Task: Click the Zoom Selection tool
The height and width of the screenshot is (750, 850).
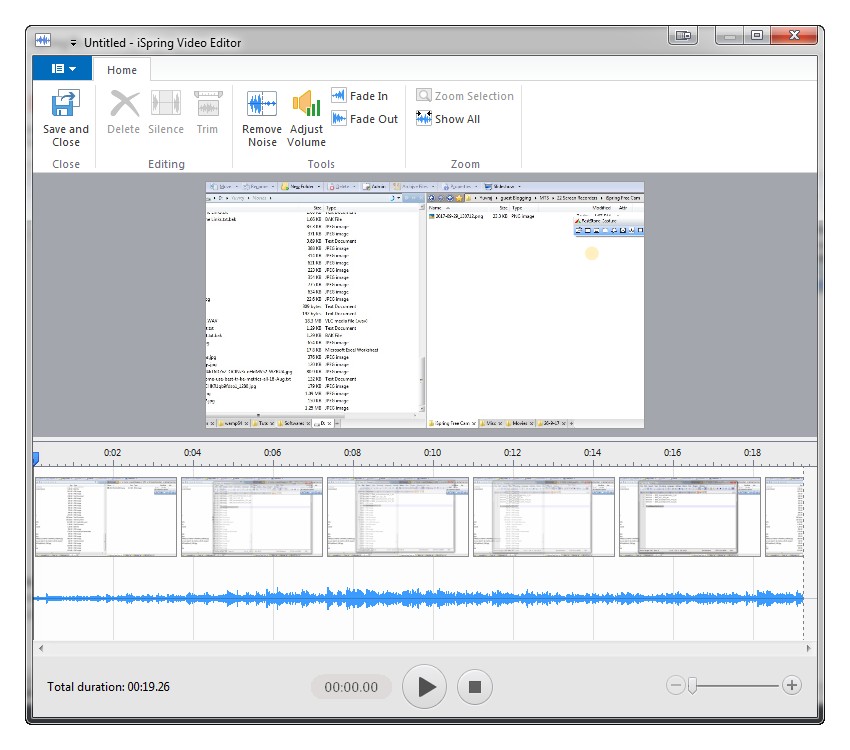Action: [x=465, y=96]
